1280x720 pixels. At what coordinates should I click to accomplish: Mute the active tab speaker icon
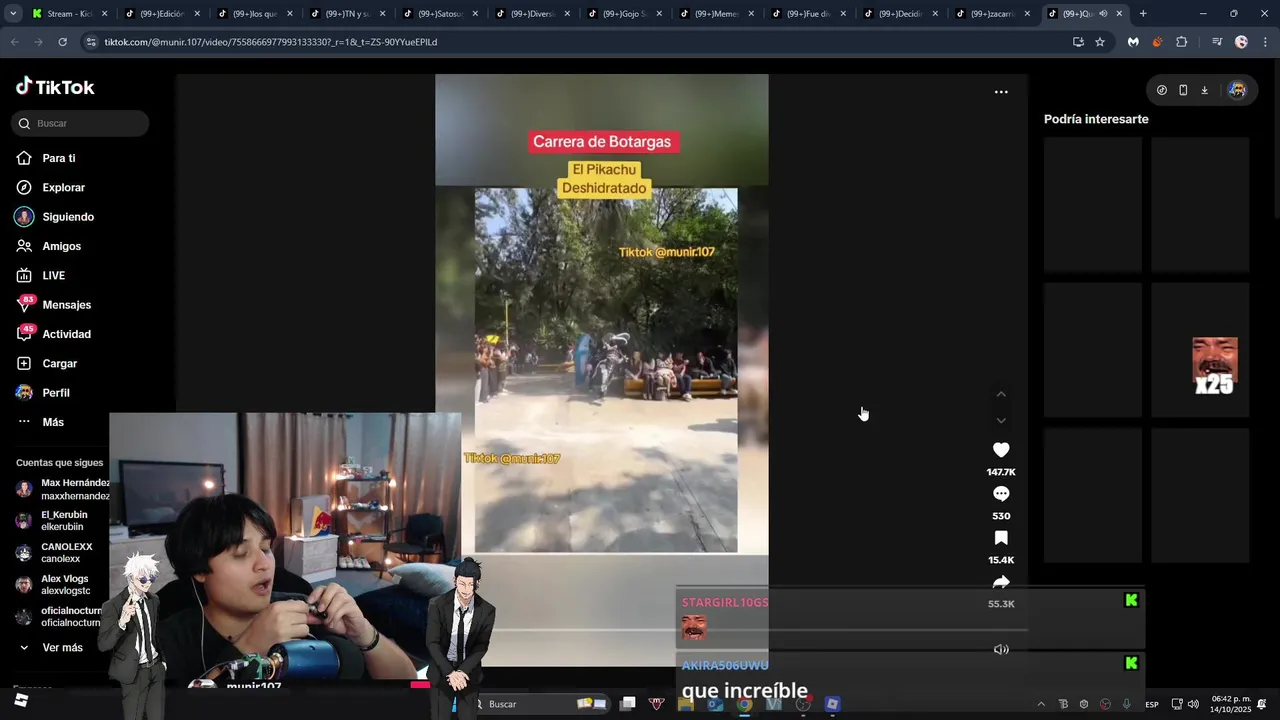point(1103,14)
